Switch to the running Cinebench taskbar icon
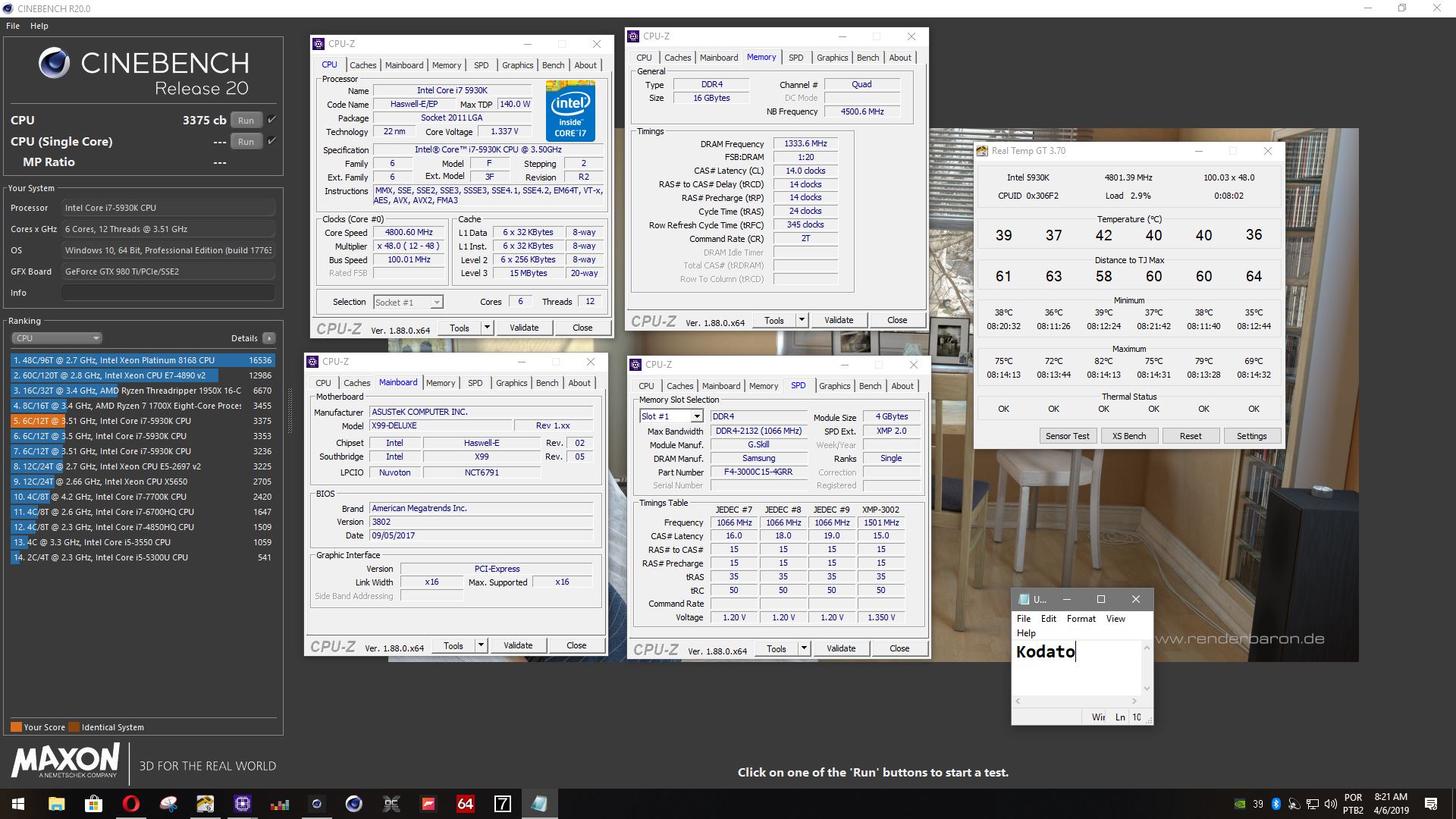The height and width of the screenshot is (819, 1456). pos(316,804)
